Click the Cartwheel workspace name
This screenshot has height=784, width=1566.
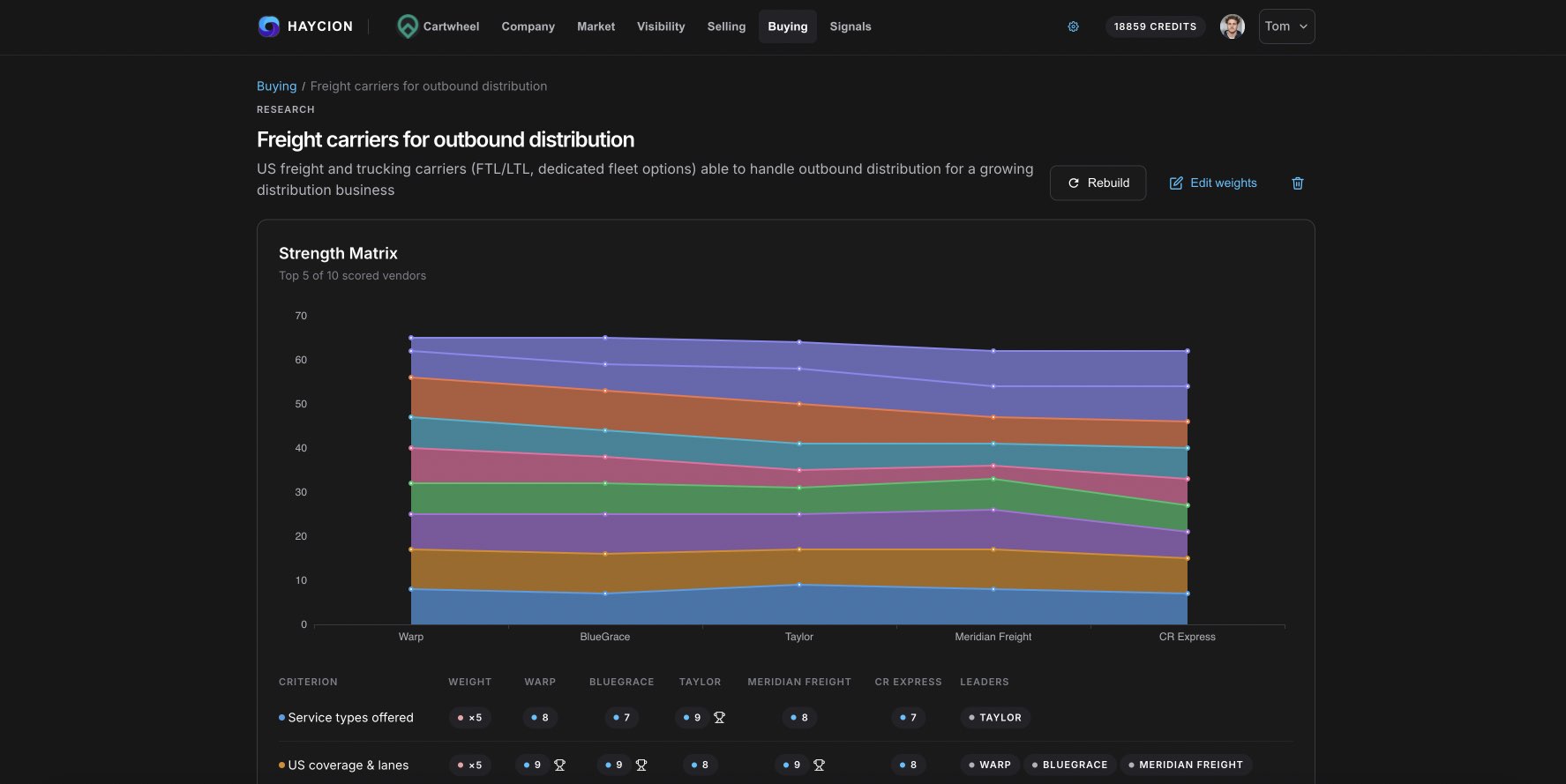pyautogui.click(x=451, y=26)
